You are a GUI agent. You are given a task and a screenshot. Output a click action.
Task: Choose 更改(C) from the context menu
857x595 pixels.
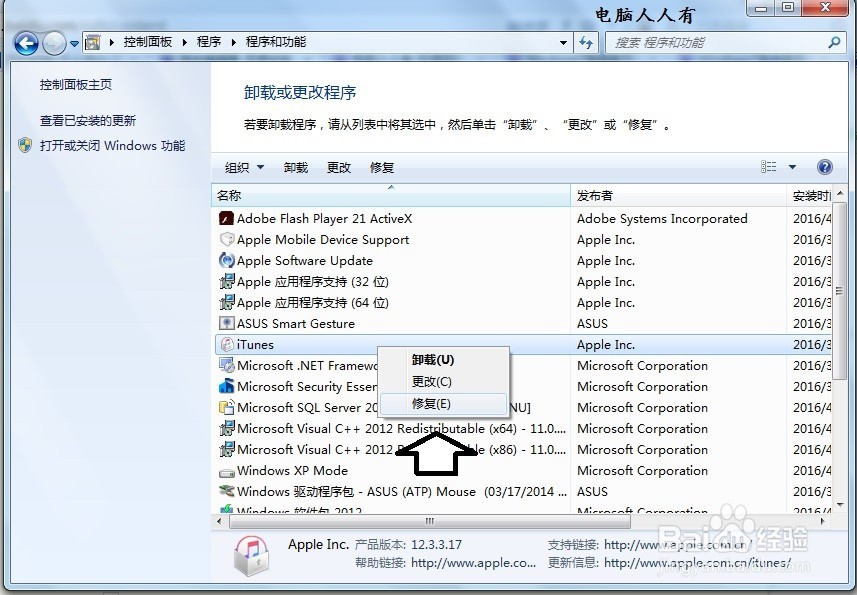[x=443, y=382]
